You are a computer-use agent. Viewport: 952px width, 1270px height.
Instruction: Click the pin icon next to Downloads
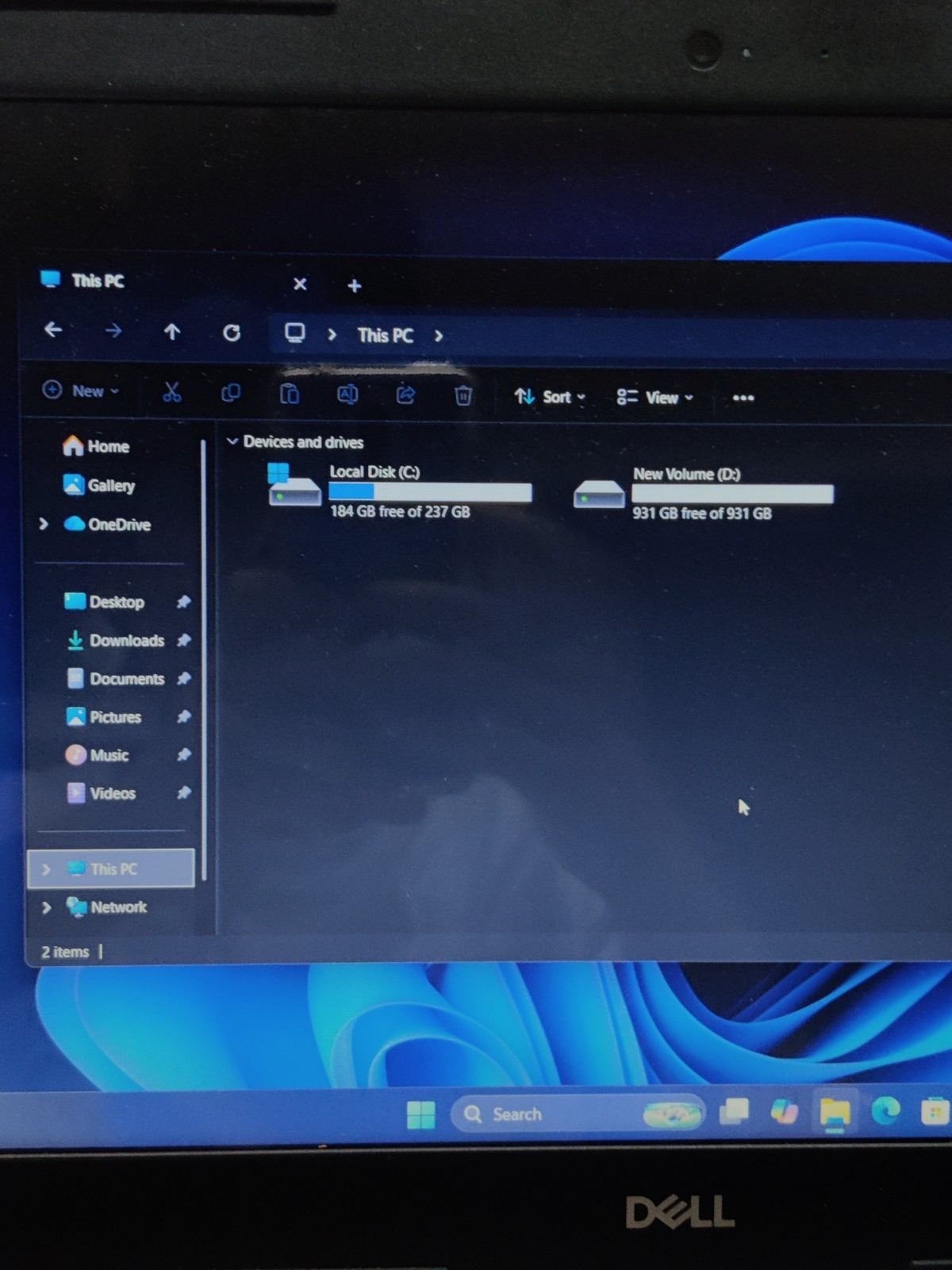tap(183, 640)
